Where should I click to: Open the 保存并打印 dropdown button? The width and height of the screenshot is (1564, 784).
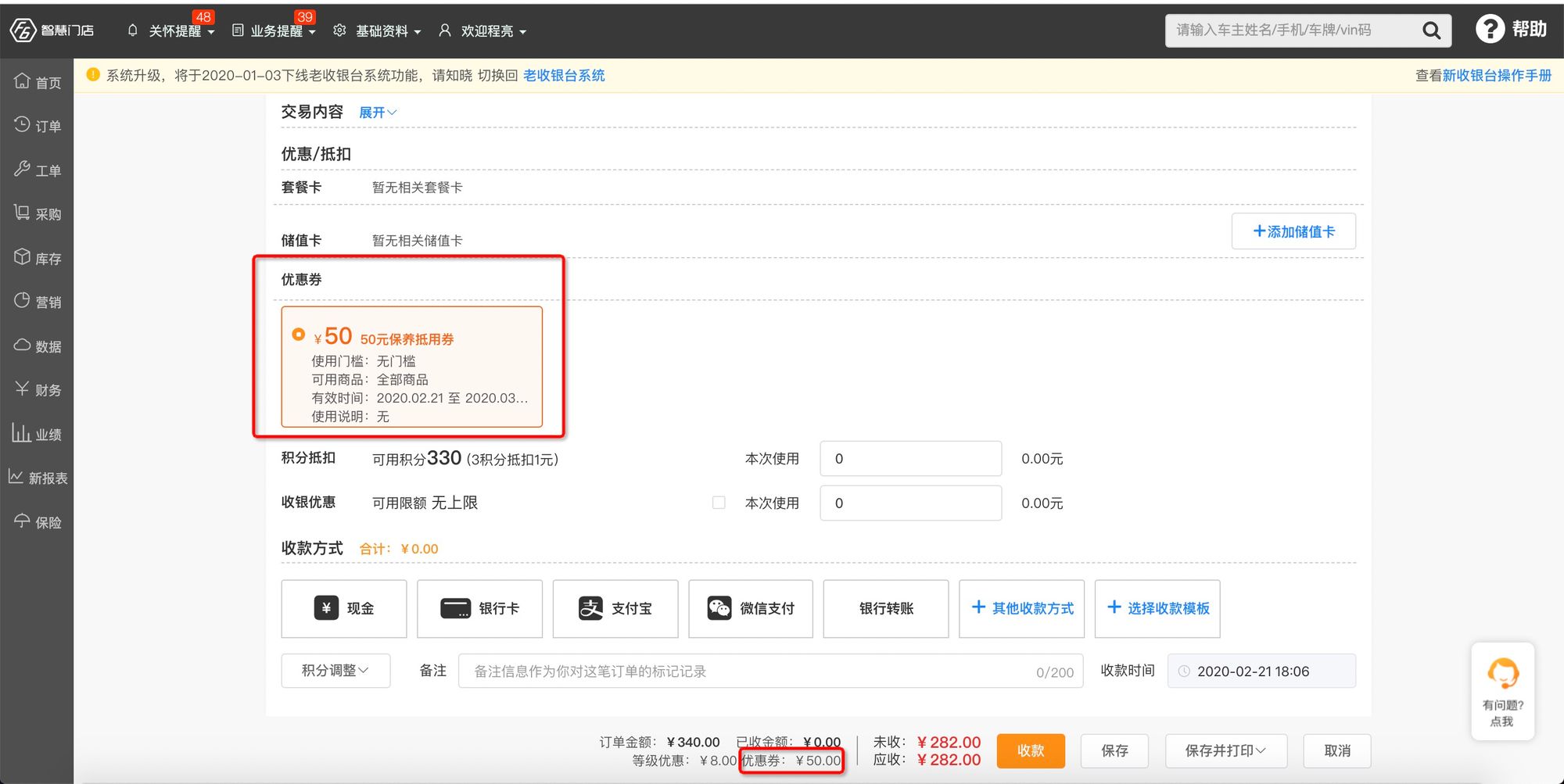pyautogui.click(x=1225, y=750)
